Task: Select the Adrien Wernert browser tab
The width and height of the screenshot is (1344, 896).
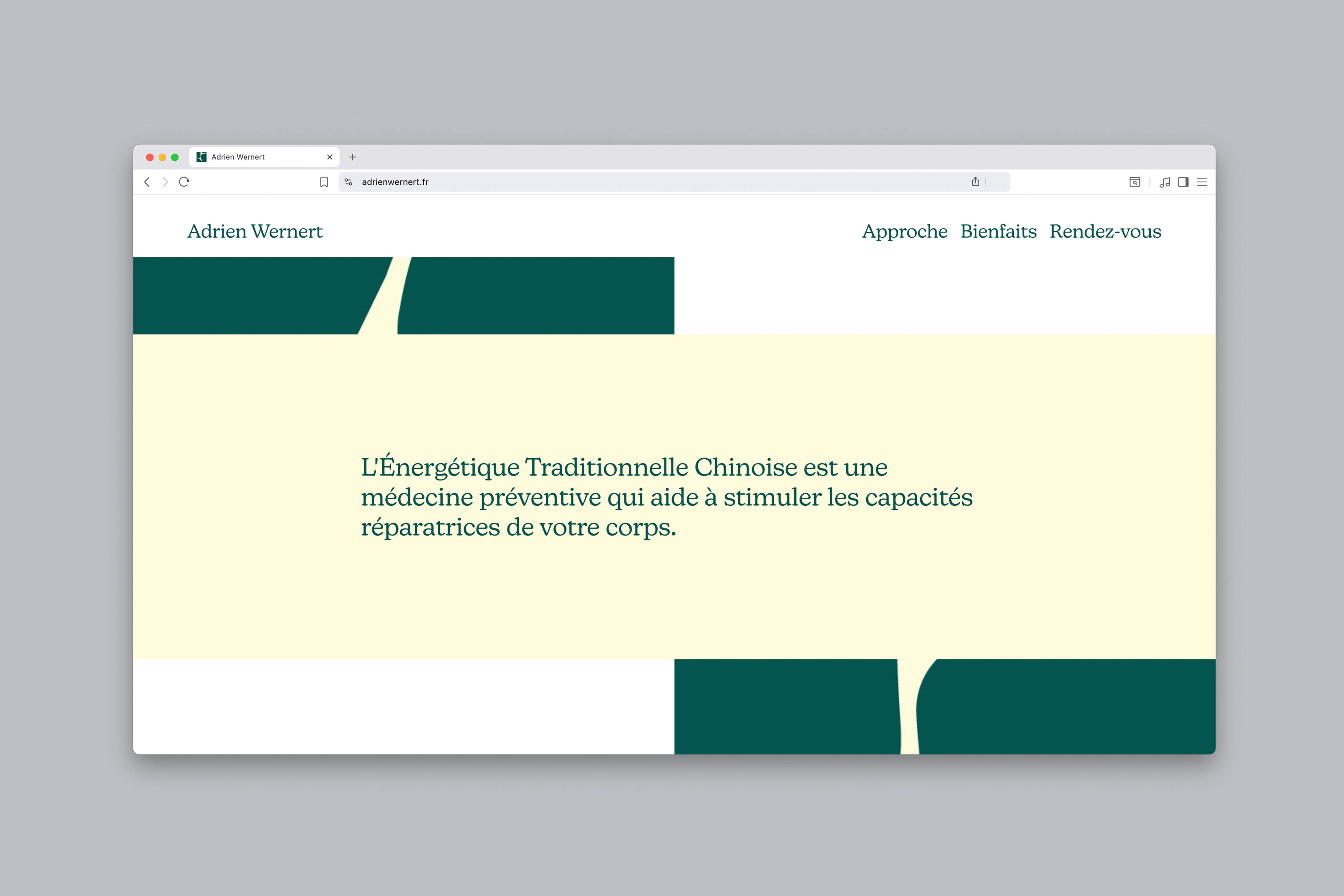Action: click(257, 157)
